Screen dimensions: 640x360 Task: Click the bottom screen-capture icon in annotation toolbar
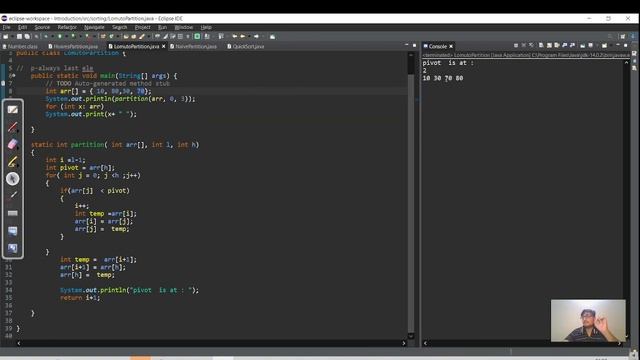tap(13, 248)
